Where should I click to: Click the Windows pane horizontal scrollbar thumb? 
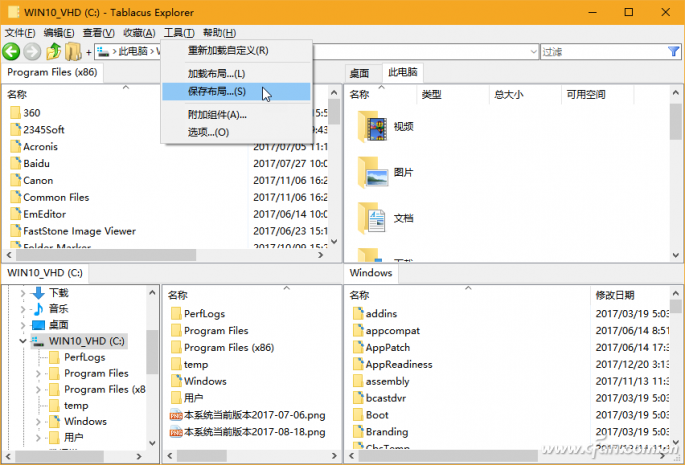(448, 455)
